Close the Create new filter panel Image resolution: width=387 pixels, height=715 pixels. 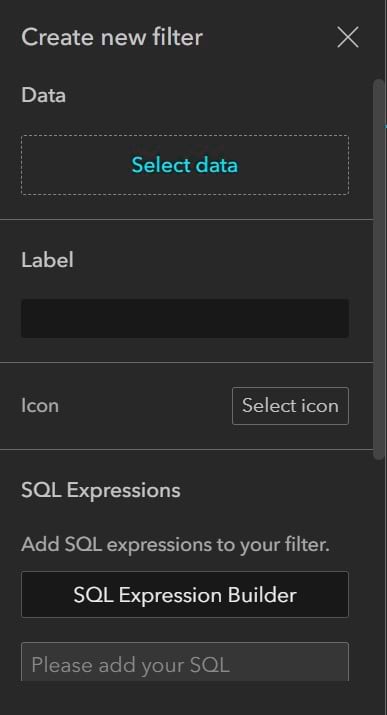coord(348,37)
